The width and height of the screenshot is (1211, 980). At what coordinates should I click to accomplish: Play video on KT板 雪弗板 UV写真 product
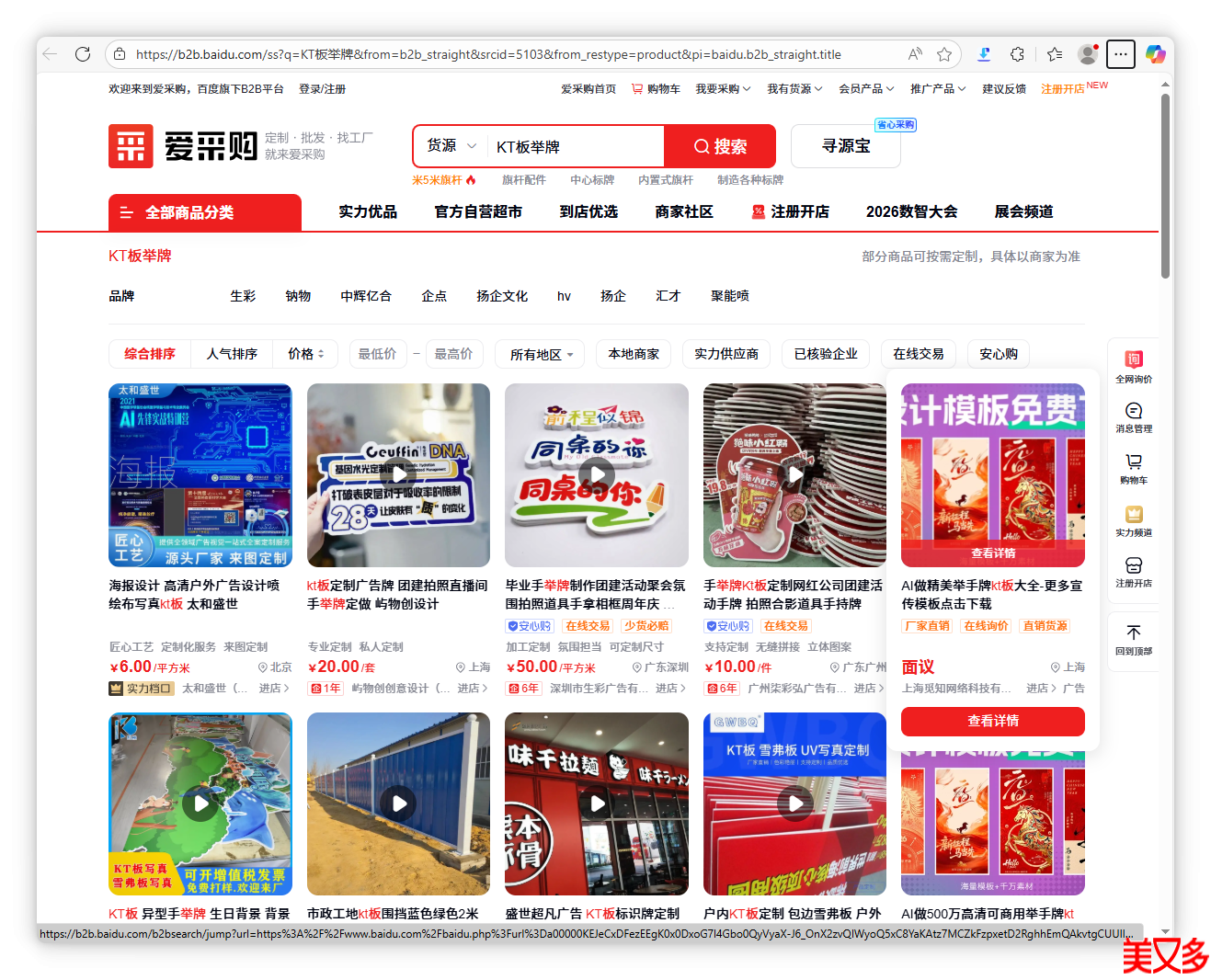pyautogui.click(x=795, y=803)
